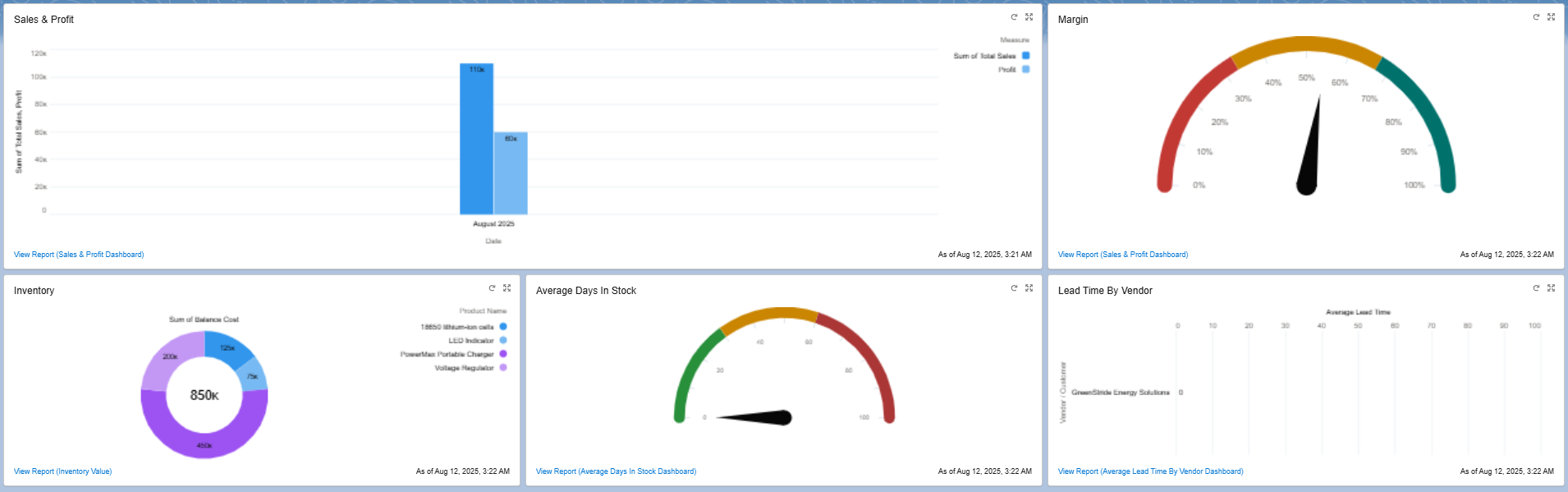The image size is (1568, 492).
Task: Open View Report link under Sales & Profit
Action: (79, 255)
